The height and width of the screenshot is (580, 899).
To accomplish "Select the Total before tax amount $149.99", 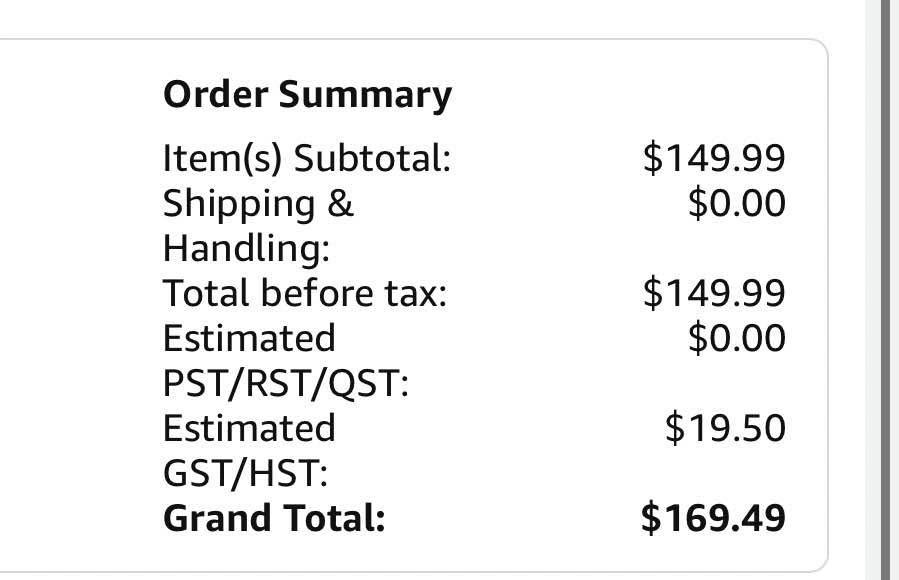I will coord(714,293).
